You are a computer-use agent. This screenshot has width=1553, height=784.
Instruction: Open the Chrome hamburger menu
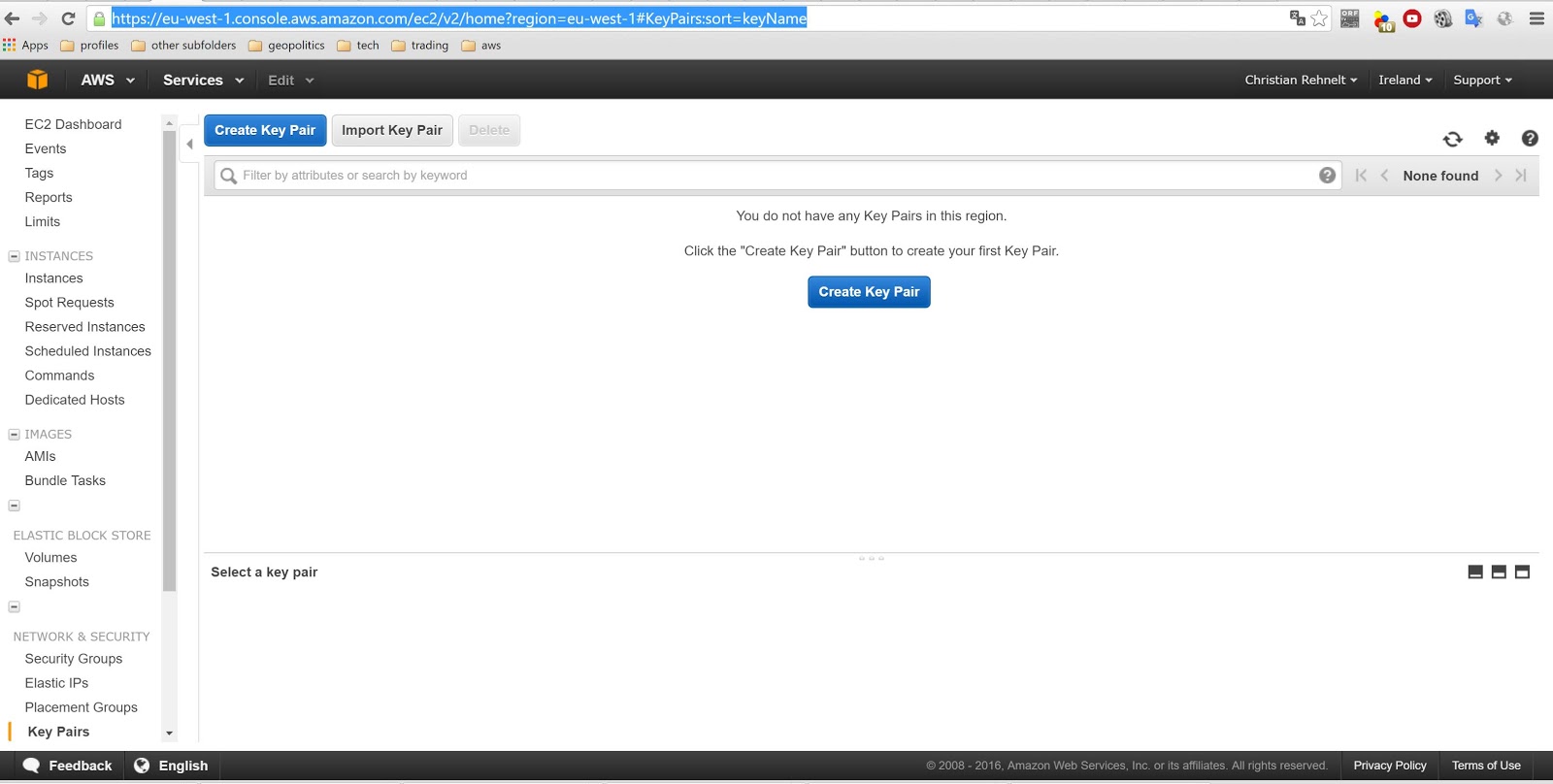pos(1536,18)
